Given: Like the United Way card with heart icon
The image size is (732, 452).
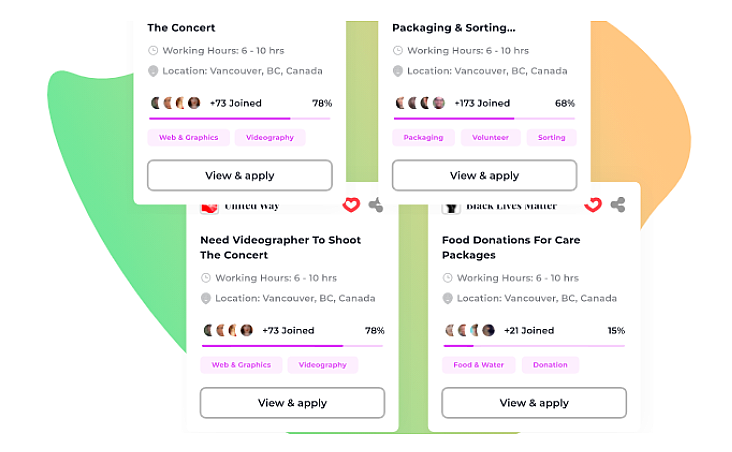Looking at the screenshot, I should tap(351, 205).
